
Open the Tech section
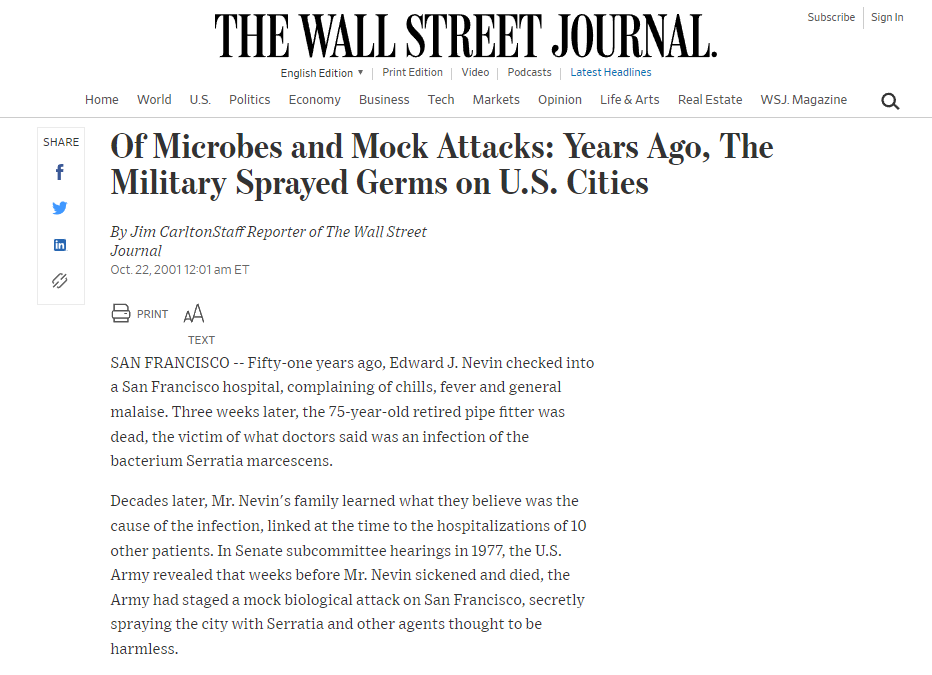441,100
